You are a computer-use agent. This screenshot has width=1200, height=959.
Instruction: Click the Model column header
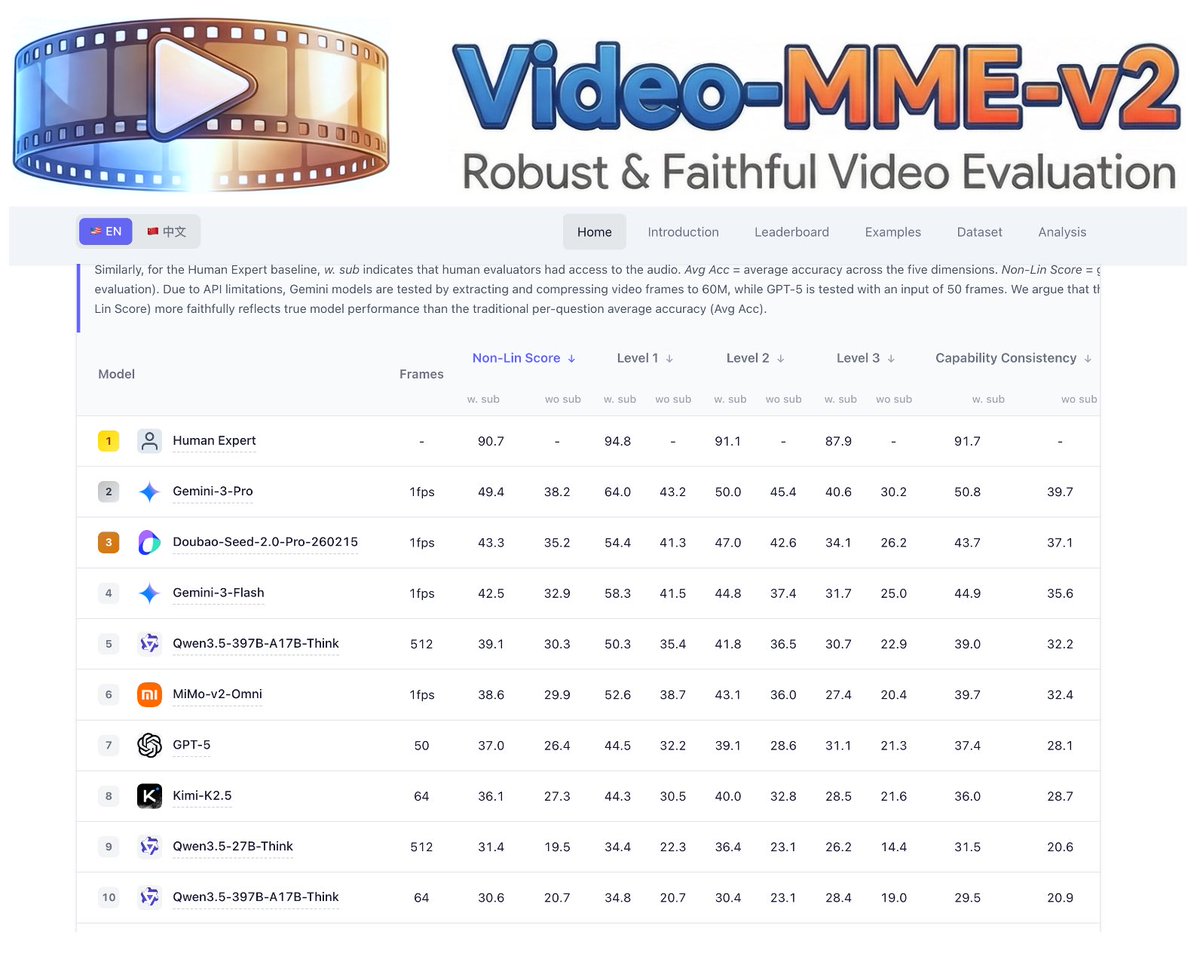coord(116,374)
